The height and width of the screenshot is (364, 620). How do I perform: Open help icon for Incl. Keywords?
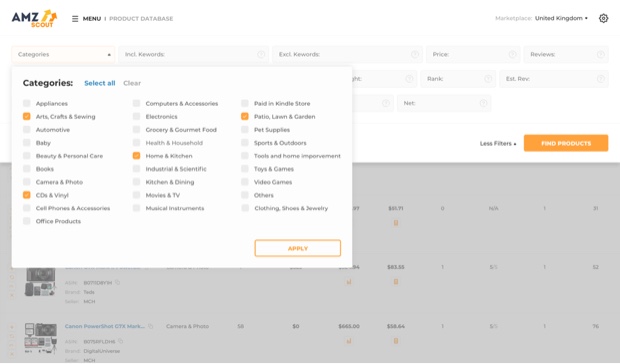(261, 55)
